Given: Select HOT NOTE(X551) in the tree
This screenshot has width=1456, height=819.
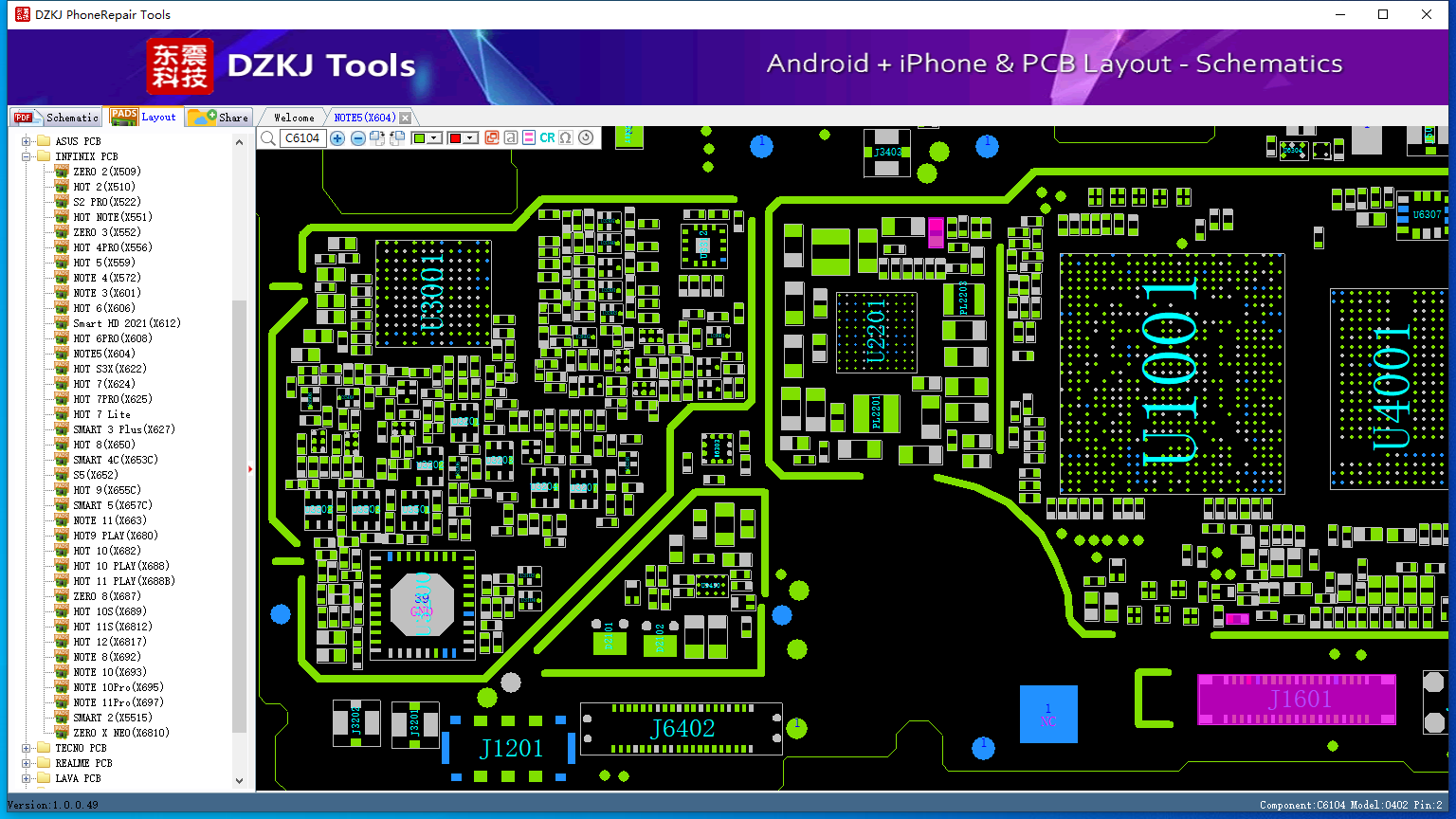Looking at the screenshot, I should (113, 217).
